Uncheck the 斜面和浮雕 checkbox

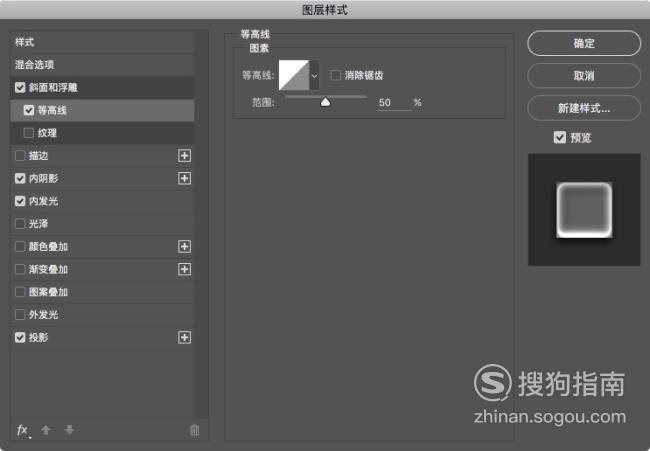(20, 87)
